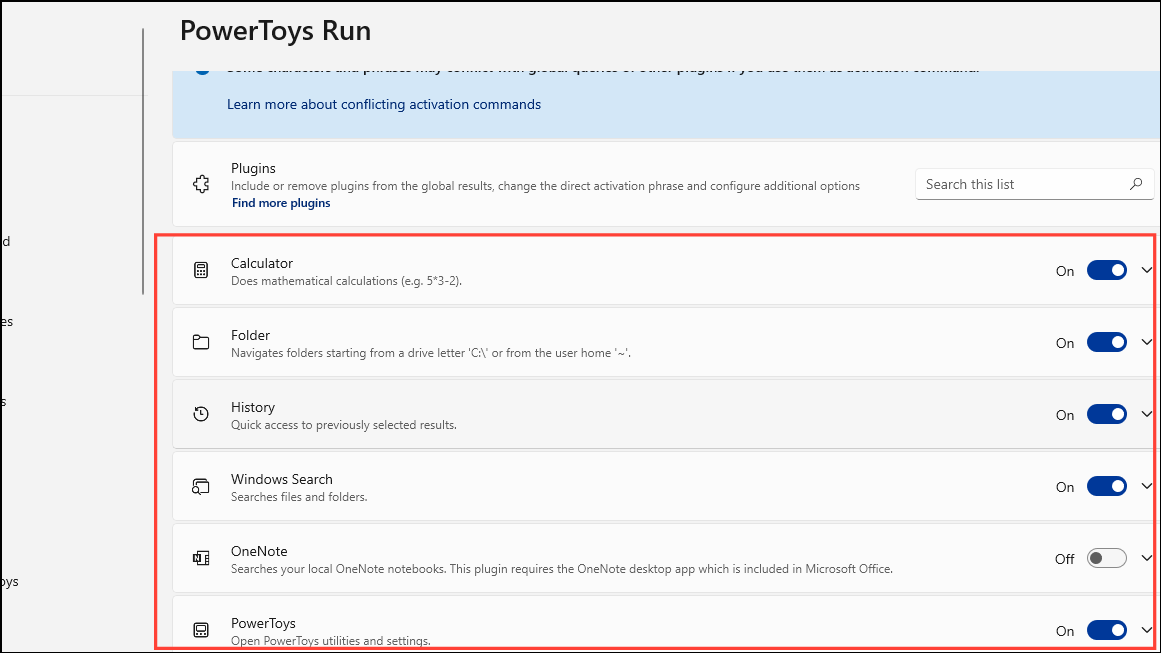Expand the PowerToys plugin chevron
The width and height of the screenshot is (1161, 653).
pos(1146,630)
